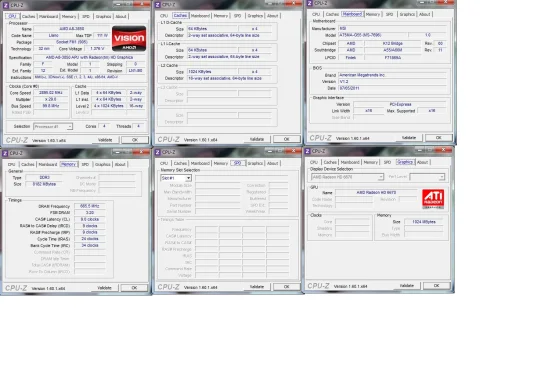This screenshot has width=559, height=384.
Task: Open the Processor #1 selection dropdown
Action: (x=53, y=127)
